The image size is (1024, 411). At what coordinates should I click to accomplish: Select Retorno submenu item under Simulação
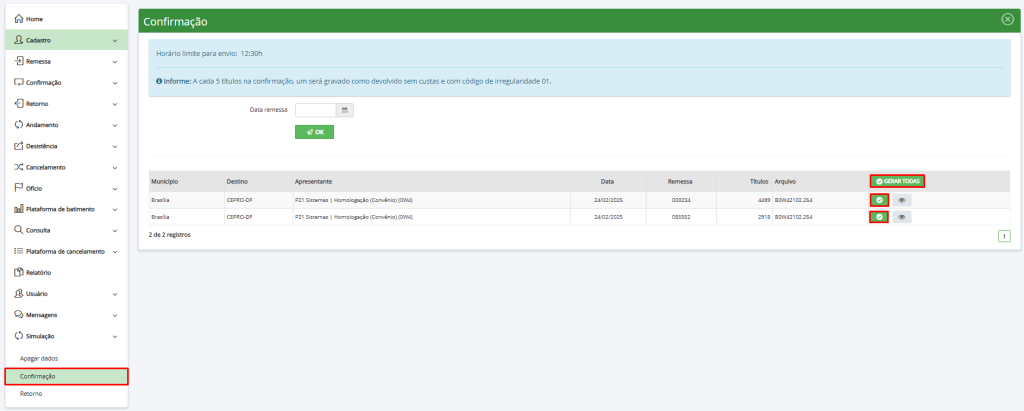point(31,394)
